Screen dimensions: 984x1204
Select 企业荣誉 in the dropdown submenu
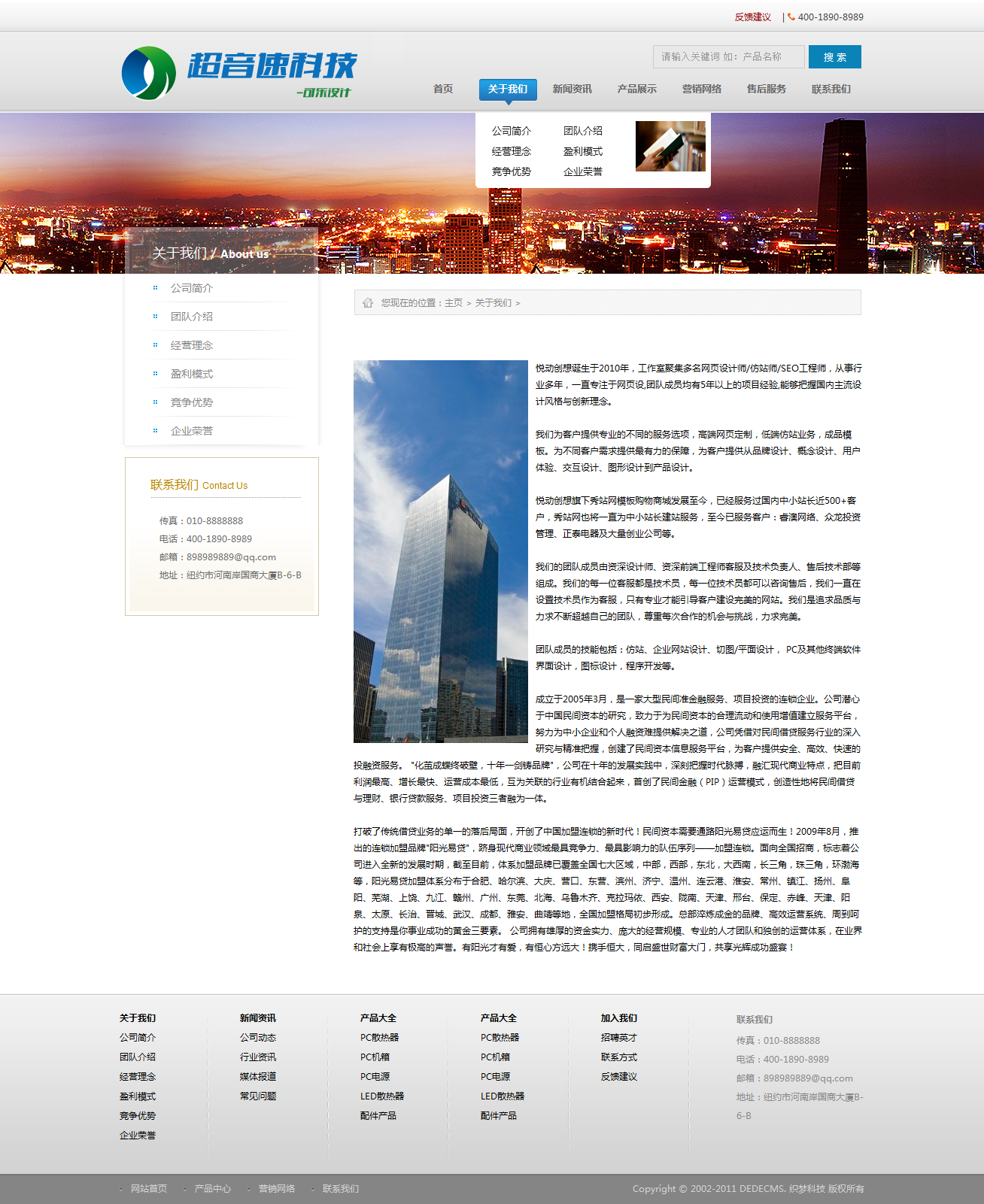[x=583, y=171]
